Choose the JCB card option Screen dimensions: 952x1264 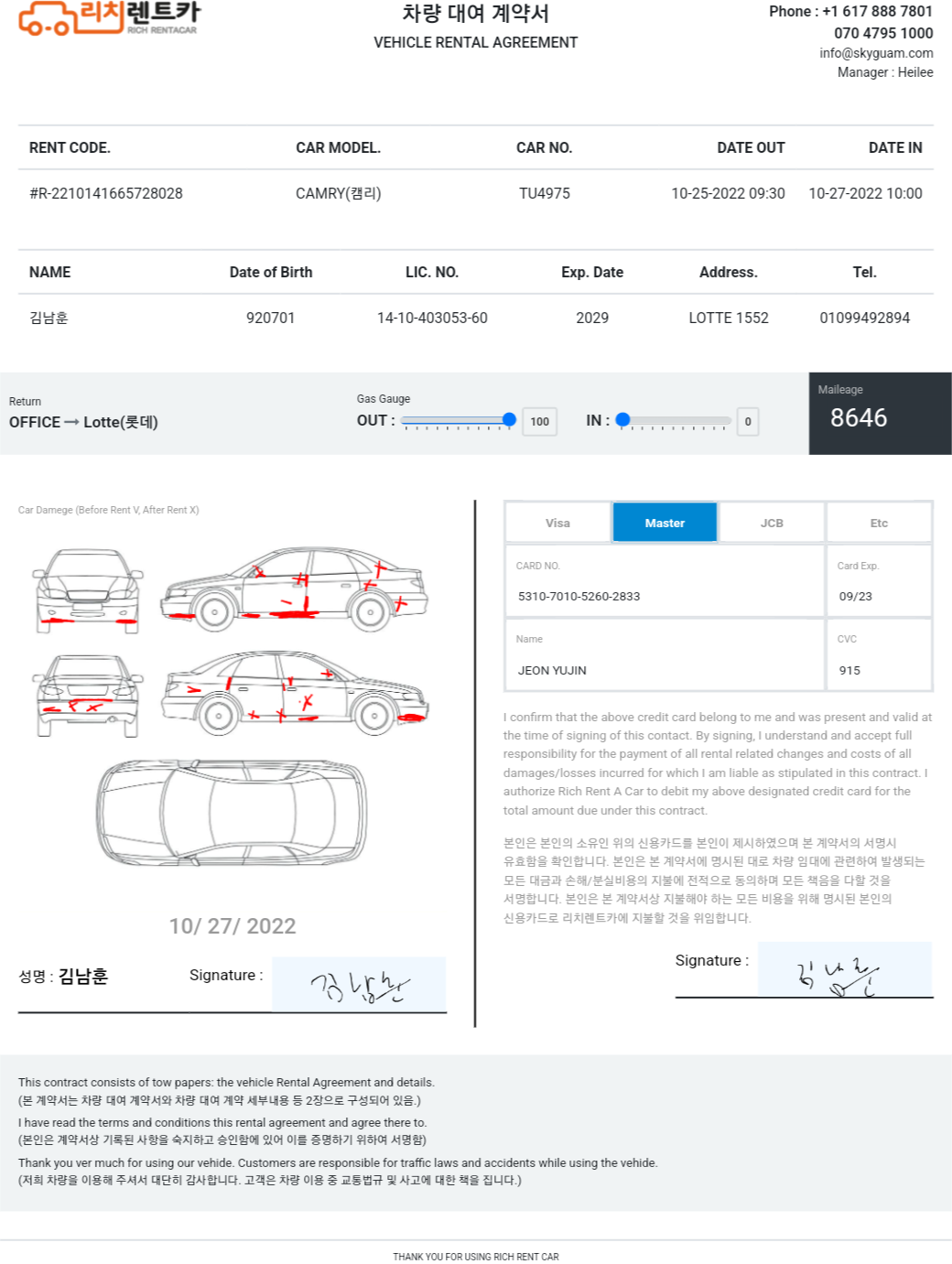coord(772,523)
